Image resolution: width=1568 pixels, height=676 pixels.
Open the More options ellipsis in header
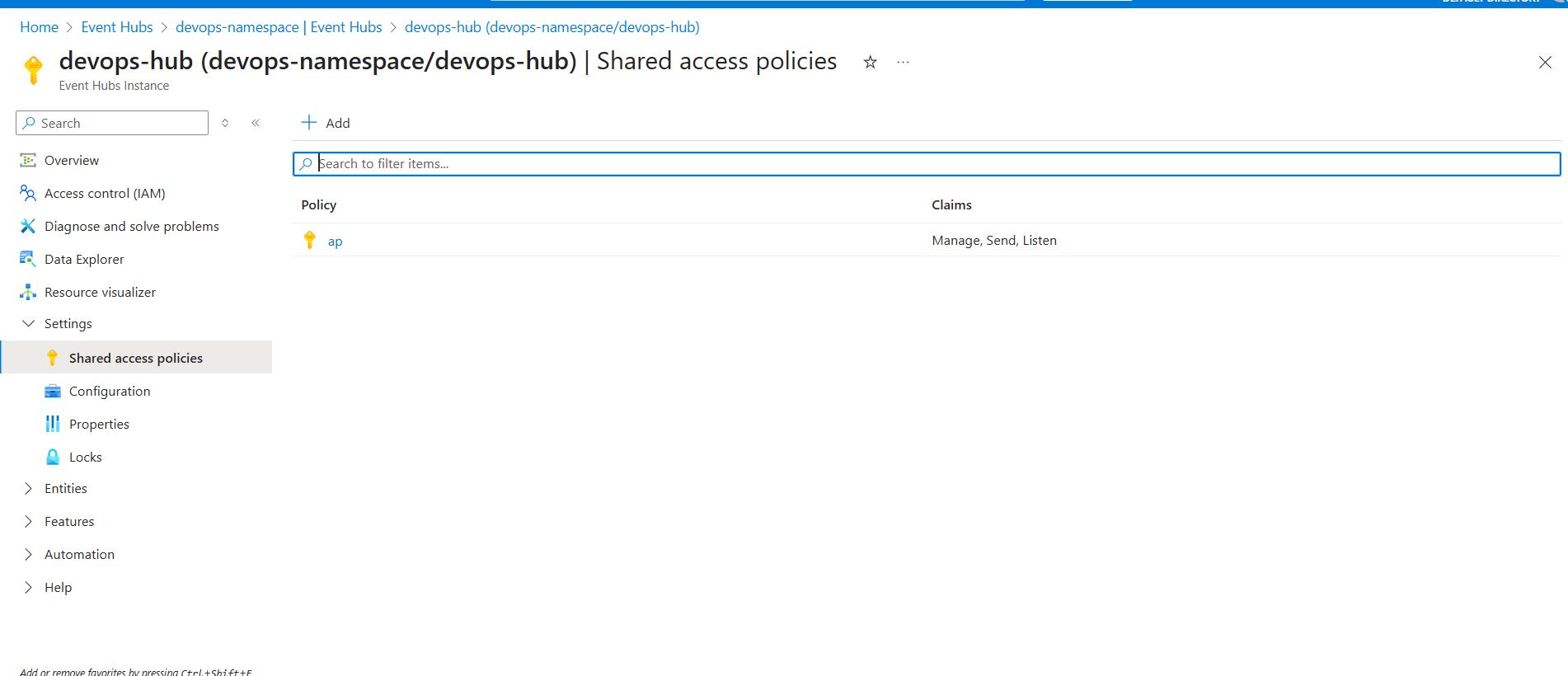pyautogui.click(x=904, y=62)
